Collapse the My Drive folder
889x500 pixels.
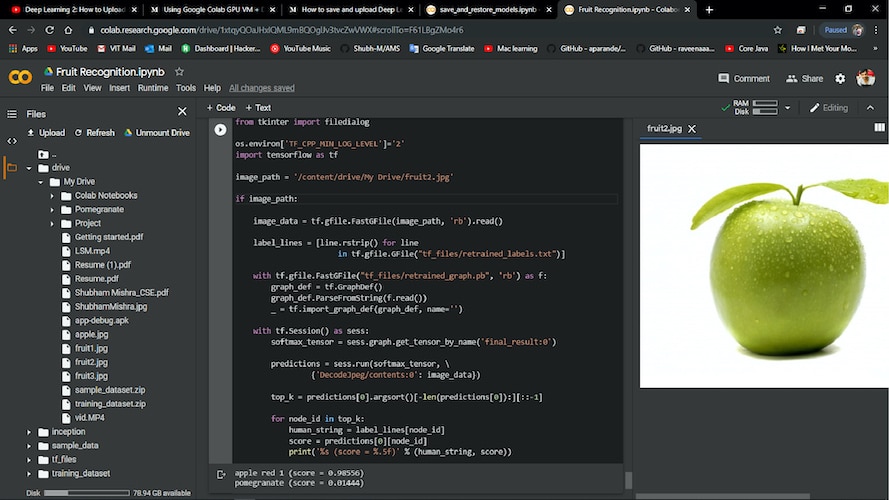coord(42,182)
